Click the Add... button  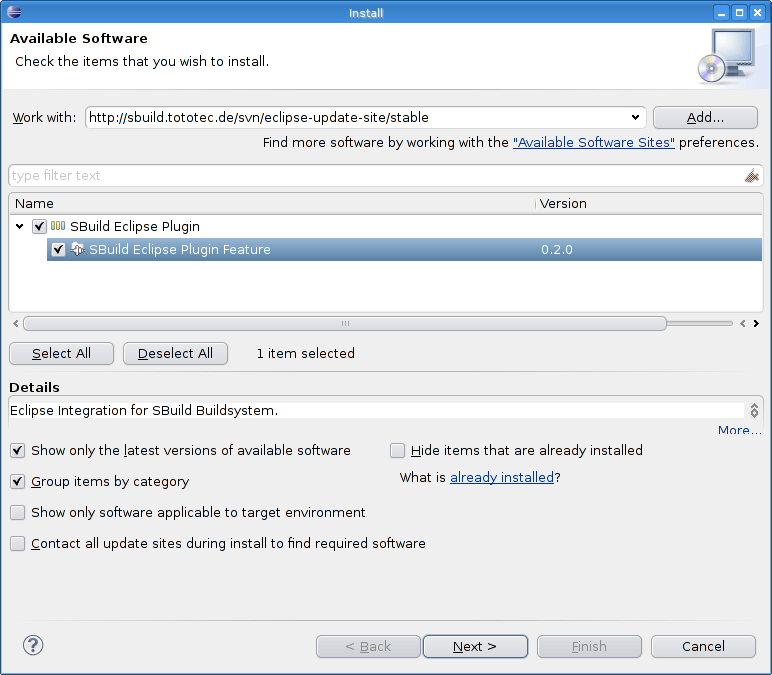(705, 118)
